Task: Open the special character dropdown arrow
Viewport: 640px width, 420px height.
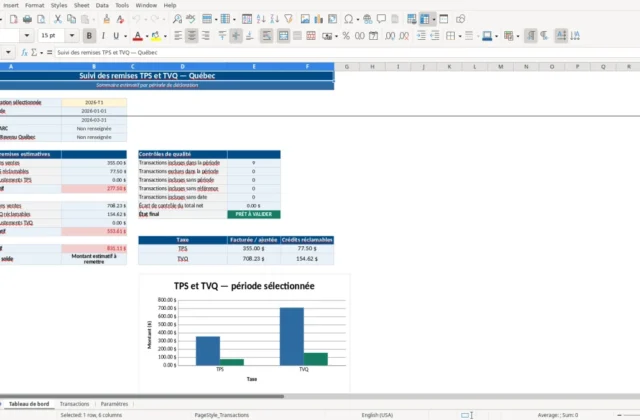Action: point(358,19)
